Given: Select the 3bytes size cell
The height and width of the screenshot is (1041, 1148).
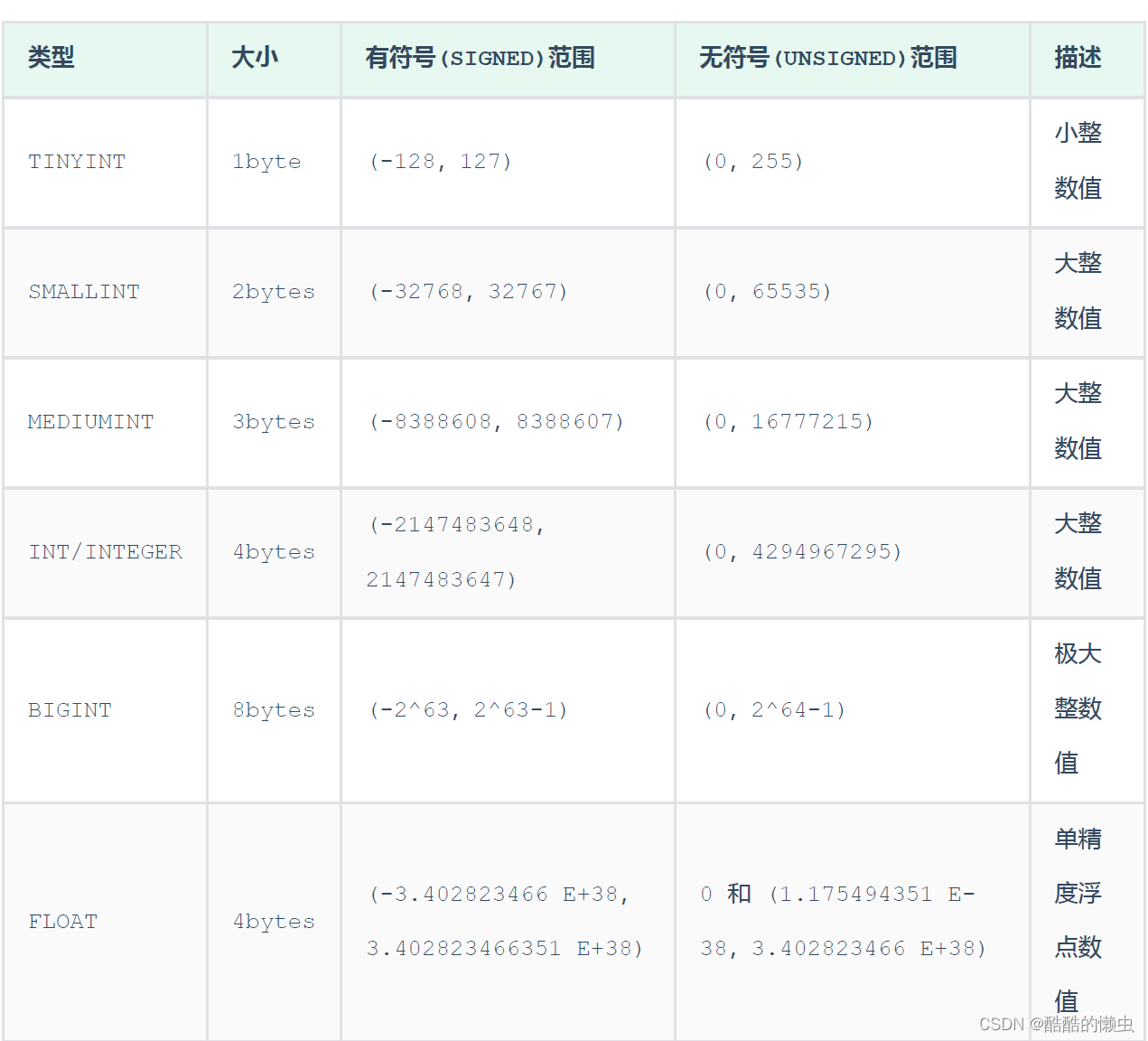Looking at the screenshot, I should coord(274,422).
